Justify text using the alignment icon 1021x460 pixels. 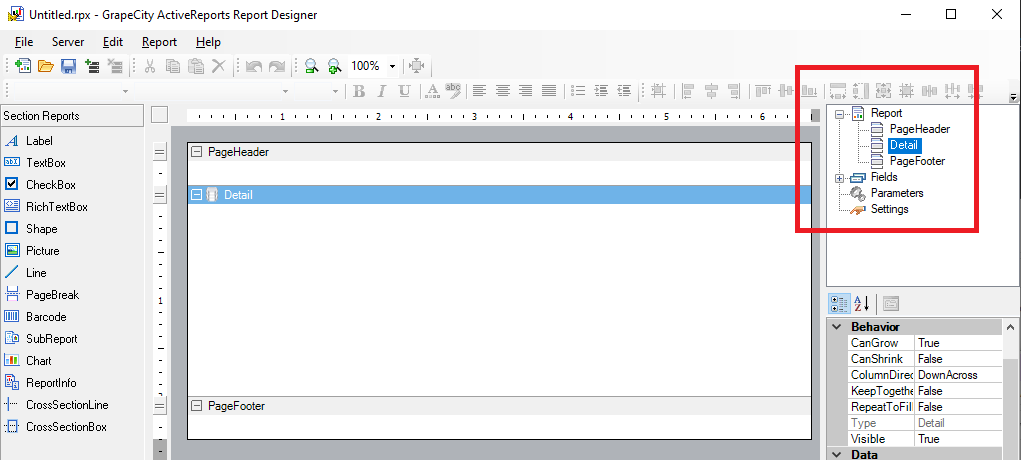click(x=549, y=91)
